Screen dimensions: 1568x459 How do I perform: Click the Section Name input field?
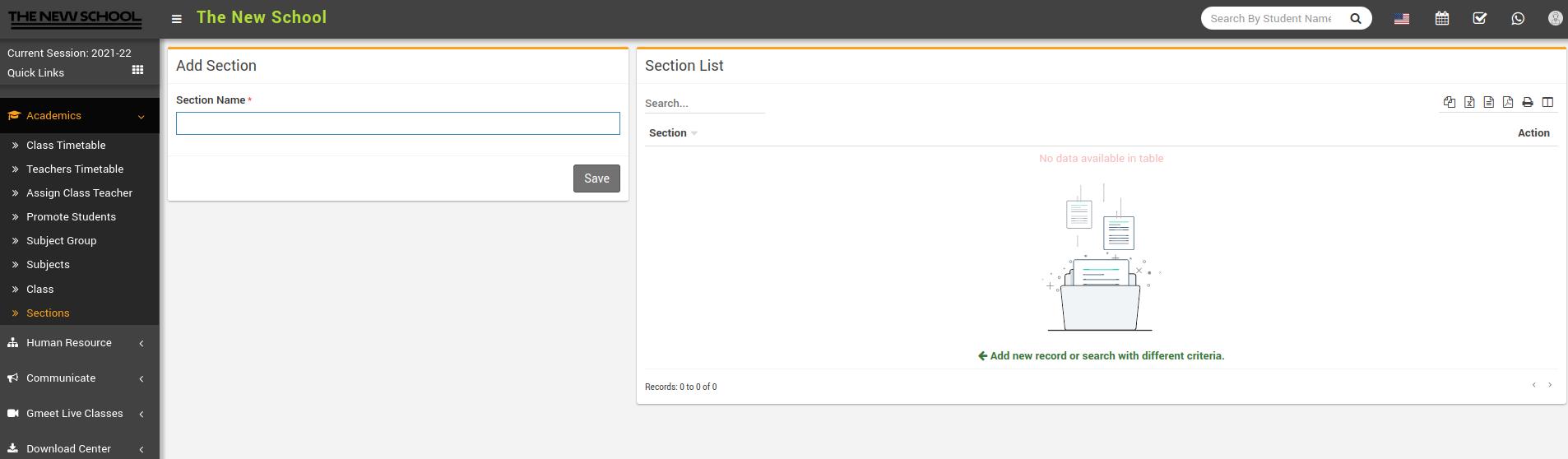click(x=397, y=123)
